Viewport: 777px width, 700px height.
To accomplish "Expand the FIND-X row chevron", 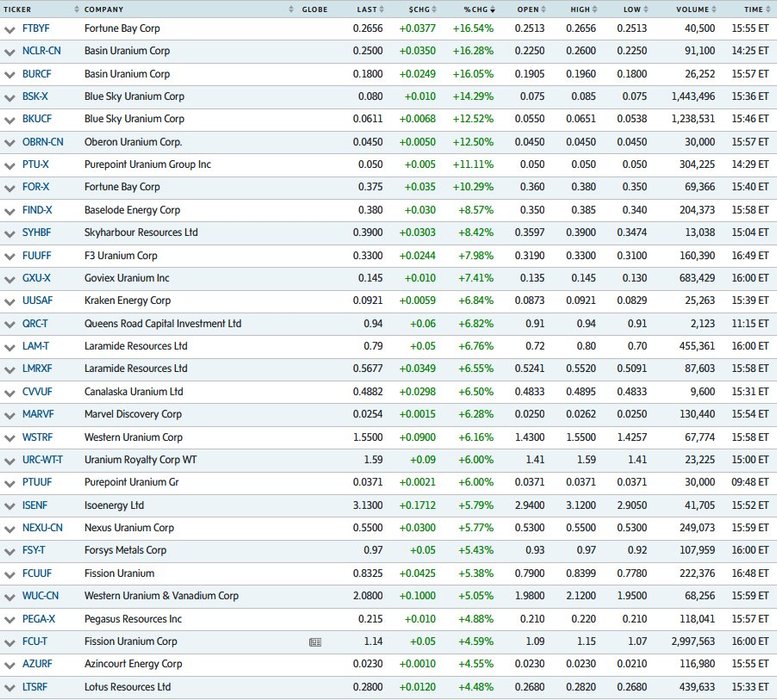I will (9, 212).
